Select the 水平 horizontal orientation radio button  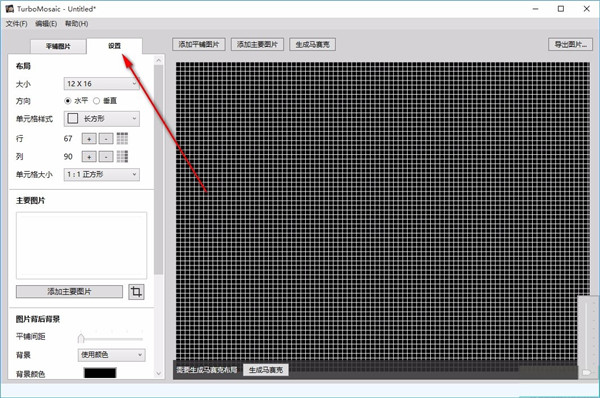tap(68, 101)
